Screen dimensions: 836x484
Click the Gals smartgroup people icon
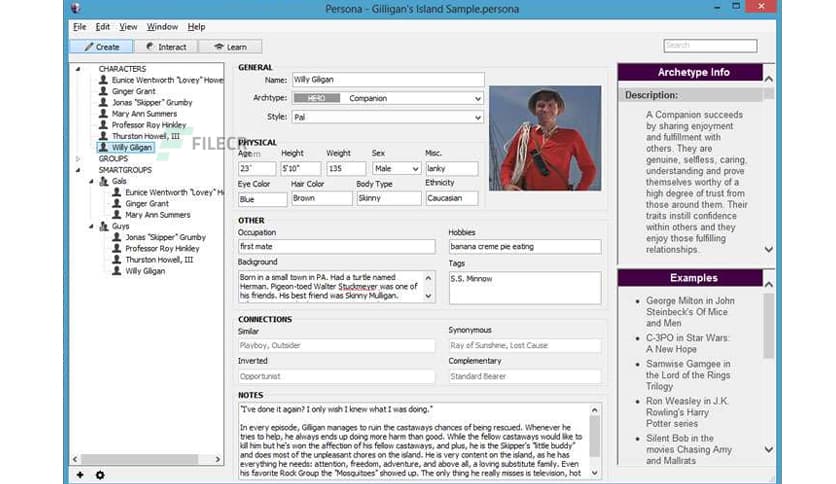[x=103, y=181]
